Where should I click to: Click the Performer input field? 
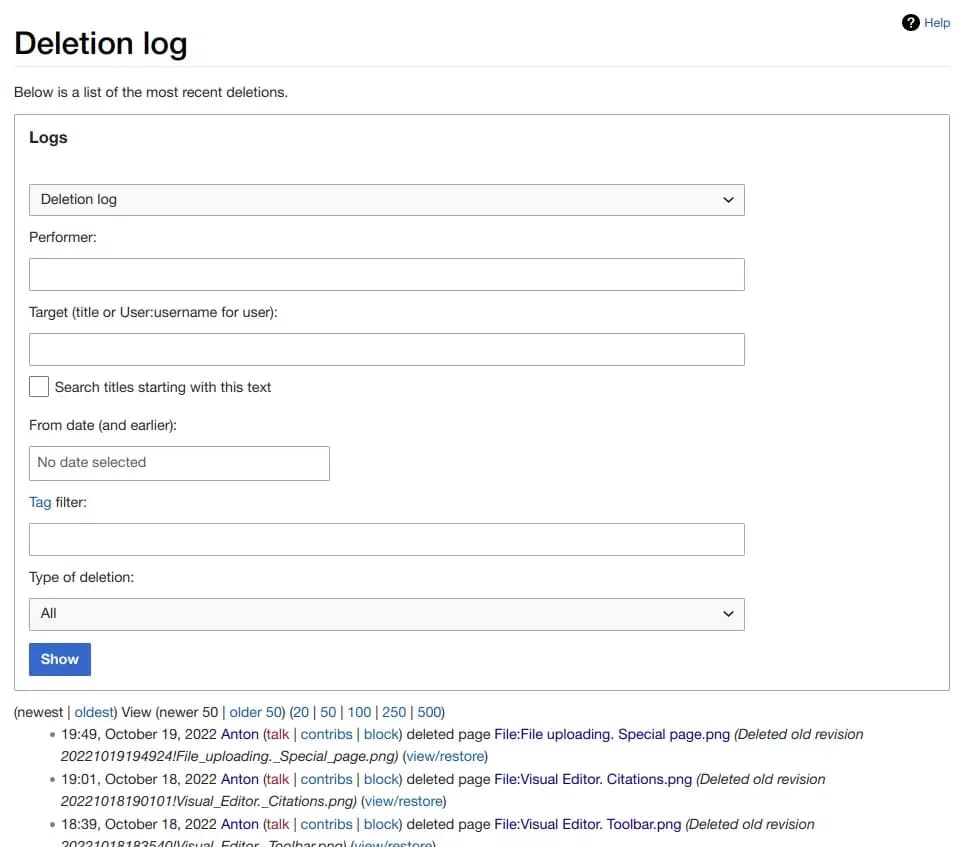(387, 274)
